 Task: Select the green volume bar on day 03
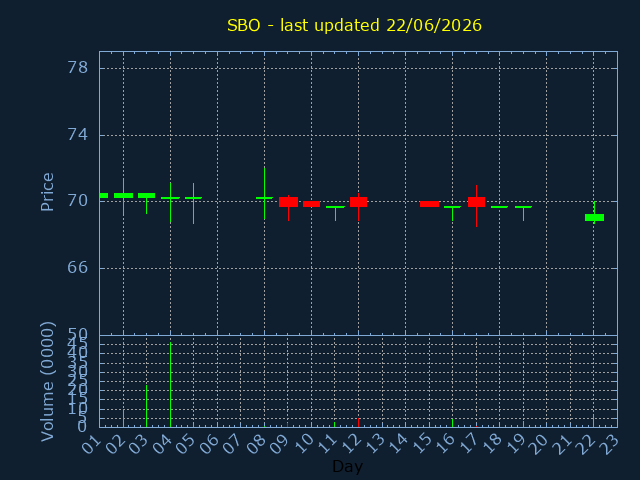[147, 406]
